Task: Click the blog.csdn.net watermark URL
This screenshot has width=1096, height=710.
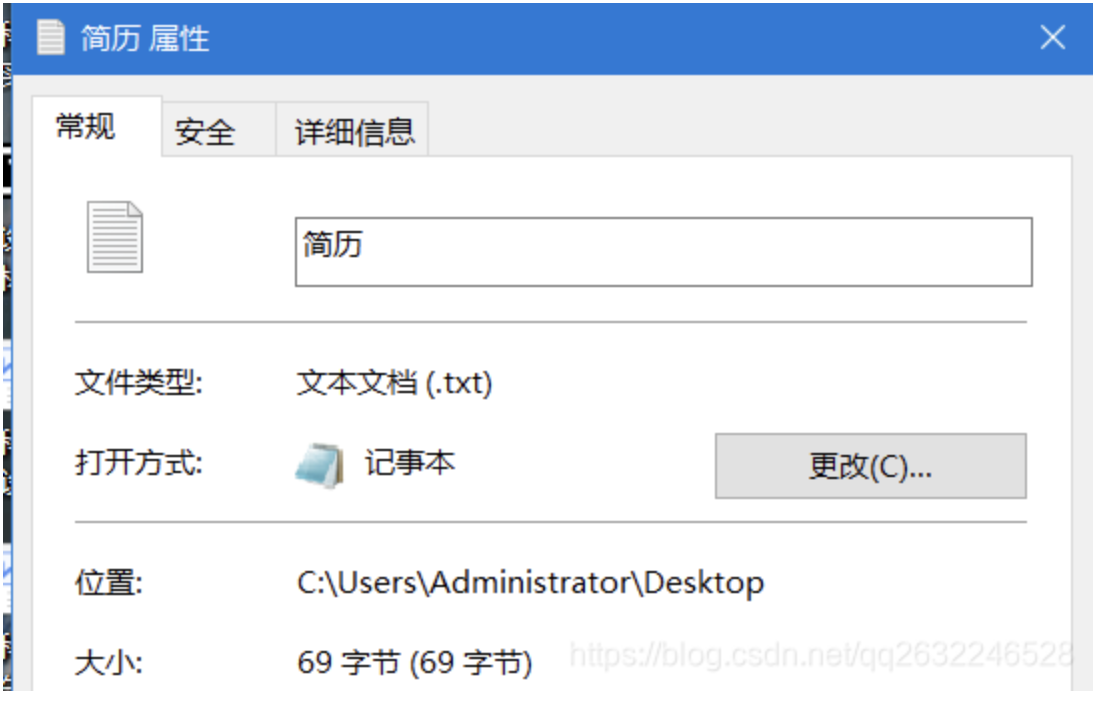Action: 820,655
